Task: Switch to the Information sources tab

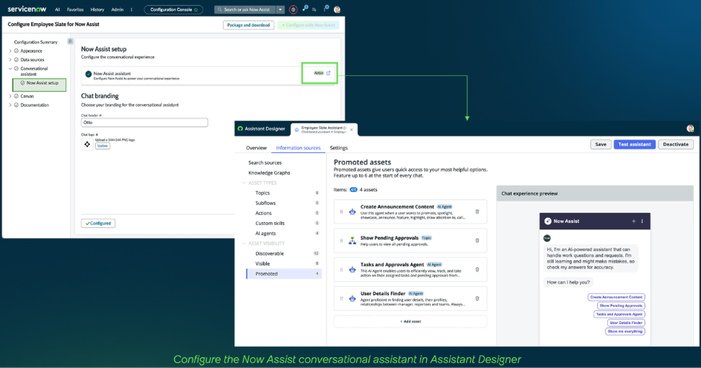Action: point(298,148)
